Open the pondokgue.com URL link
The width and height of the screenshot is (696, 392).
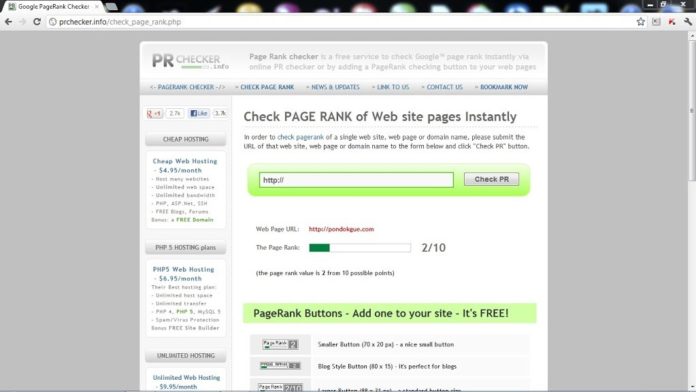(341, 229)
